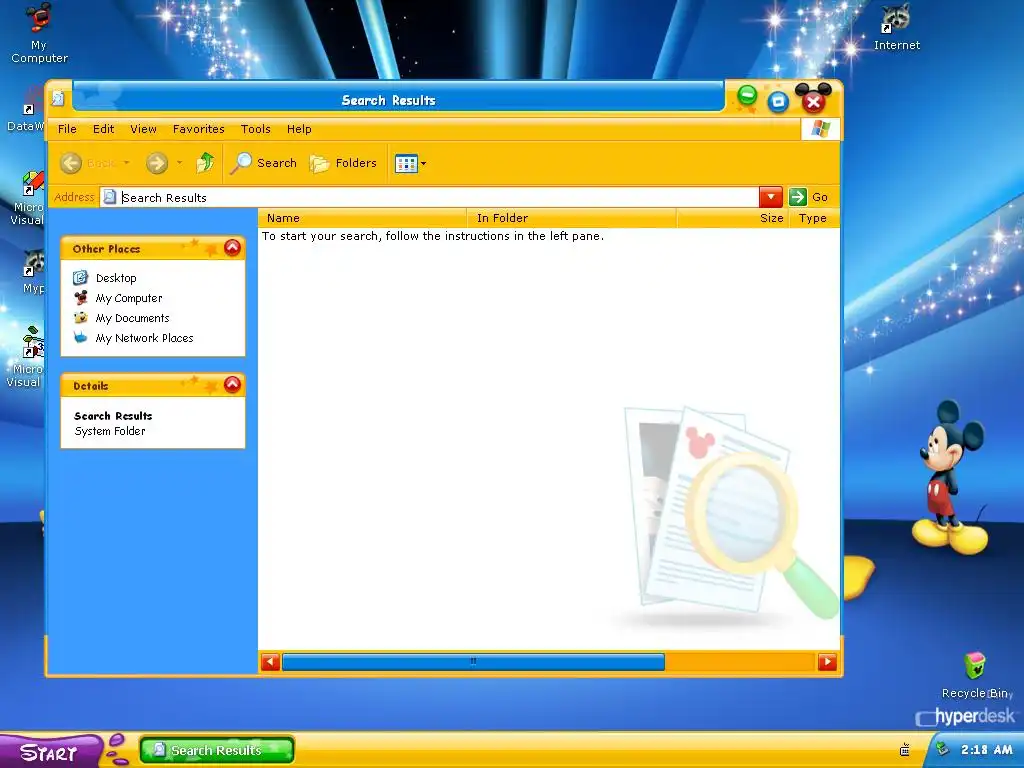The image size is (1024, 768).
Task: Sort by the Name column header
Action: 362,218
